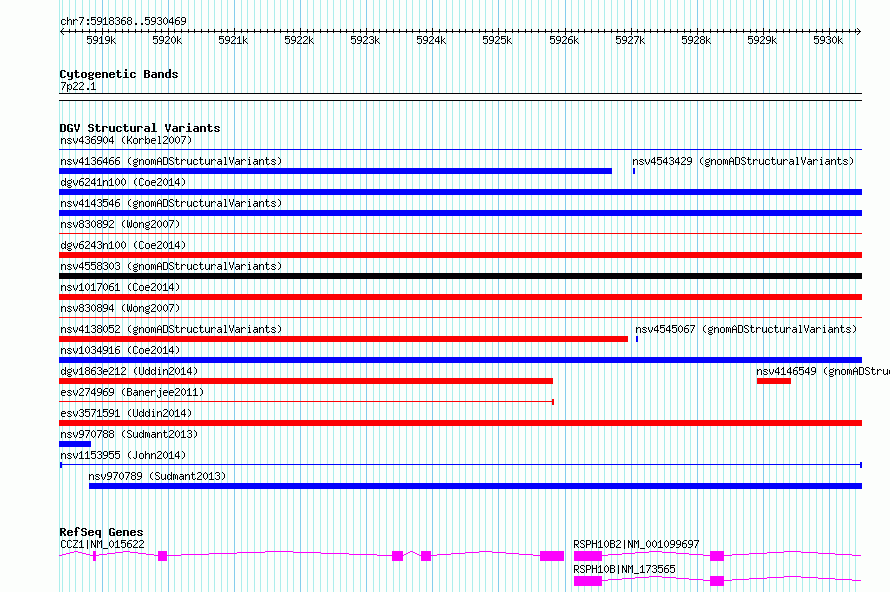Click the blue bar below nsv4143546

[460, 213]
